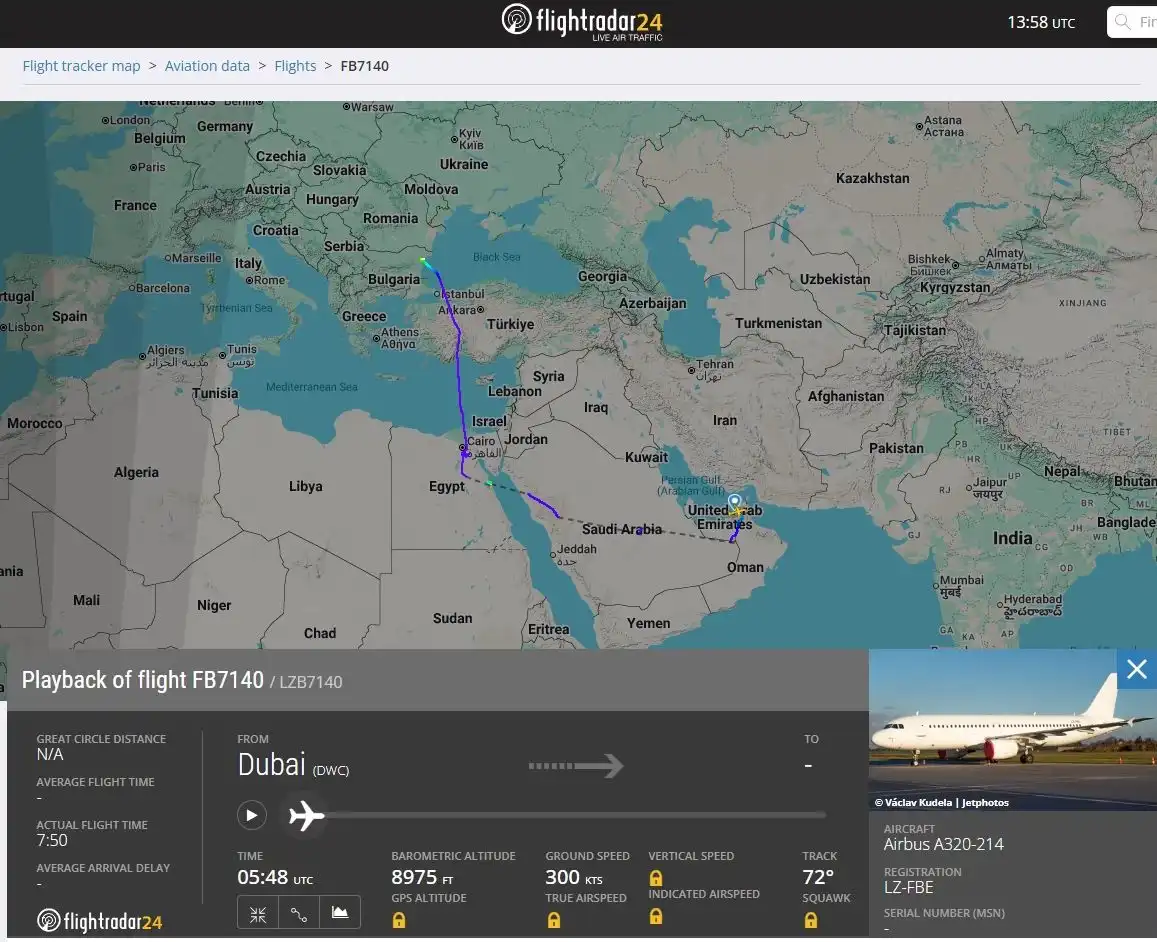The height and width of the screenshot is (942, 1157).
Task: Click the true airspeed lock icon
Action: click(x=553, y=920)
